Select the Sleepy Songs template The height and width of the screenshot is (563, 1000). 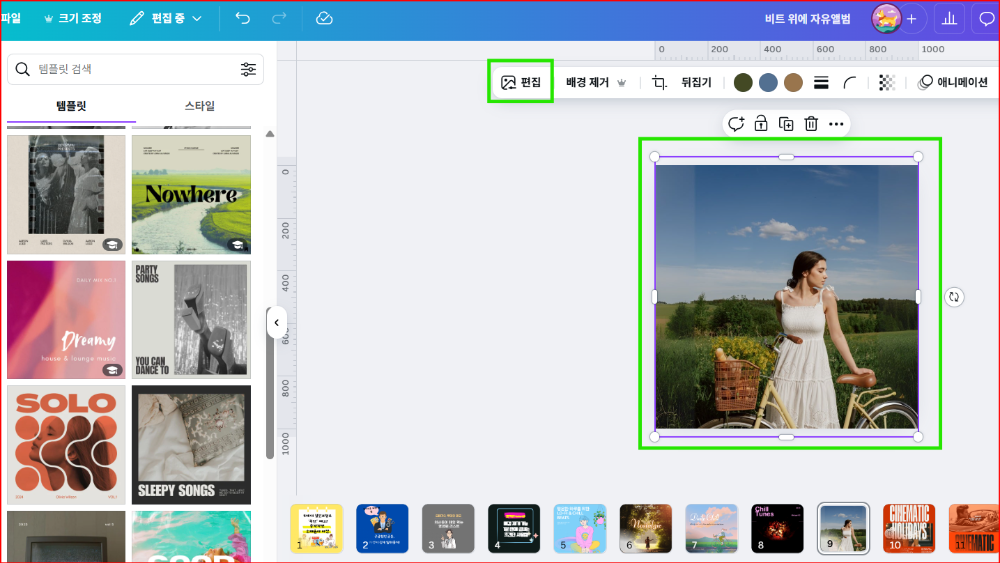[191, 444]
